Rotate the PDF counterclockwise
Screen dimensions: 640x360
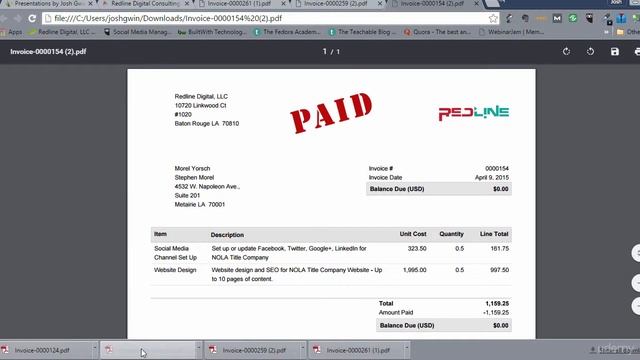point(590,51)
